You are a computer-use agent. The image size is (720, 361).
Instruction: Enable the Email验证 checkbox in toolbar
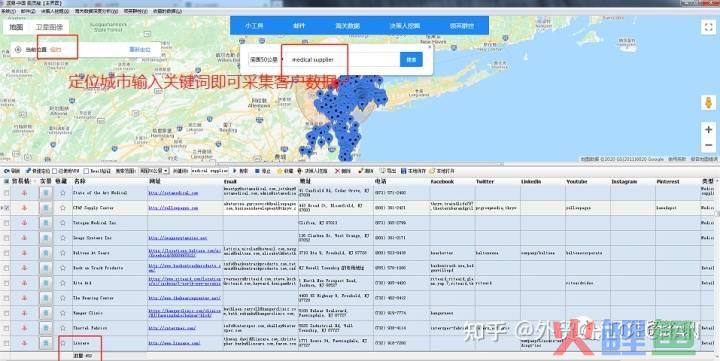(x=86, y=171)
